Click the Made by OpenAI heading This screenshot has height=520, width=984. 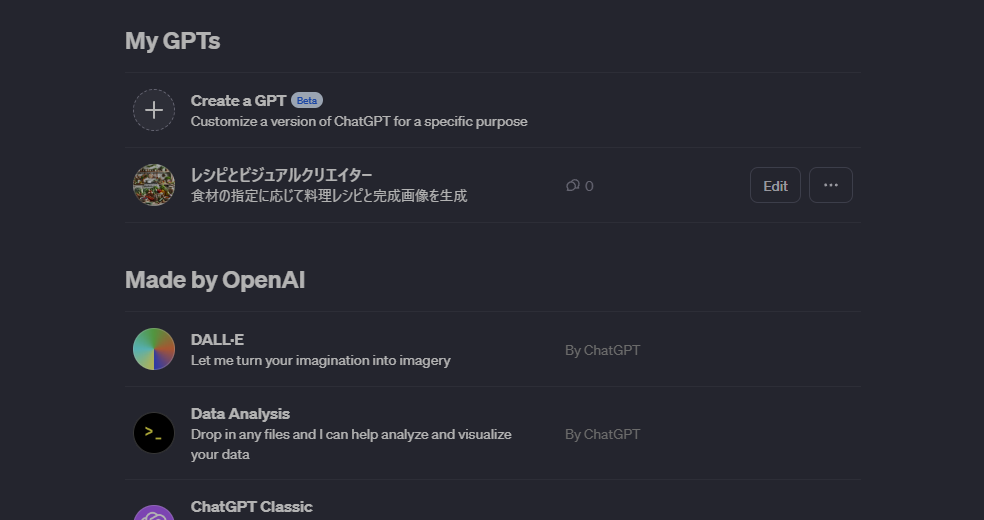click(x=215, y=280)
